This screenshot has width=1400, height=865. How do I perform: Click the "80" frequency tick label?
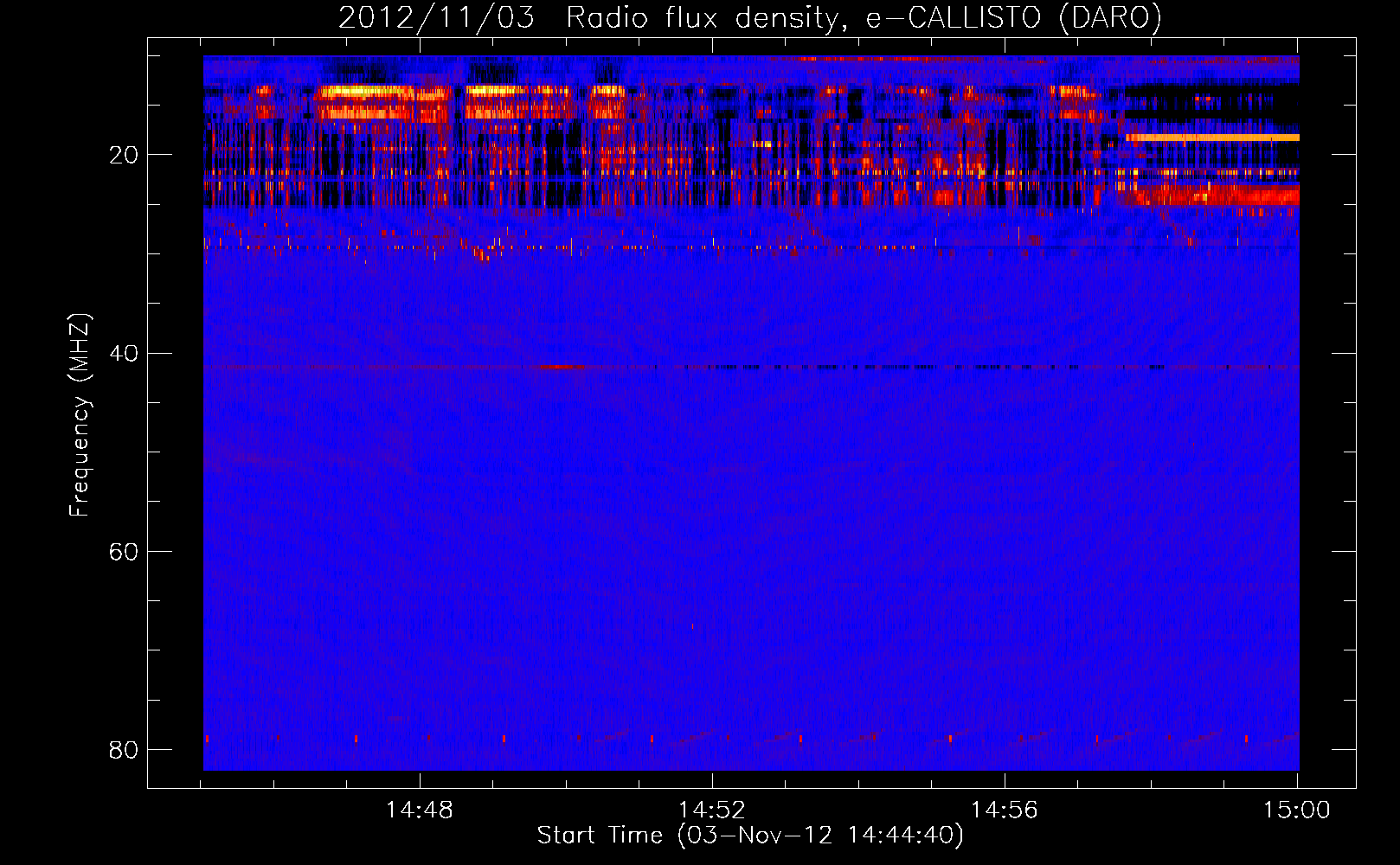(124, 750)
